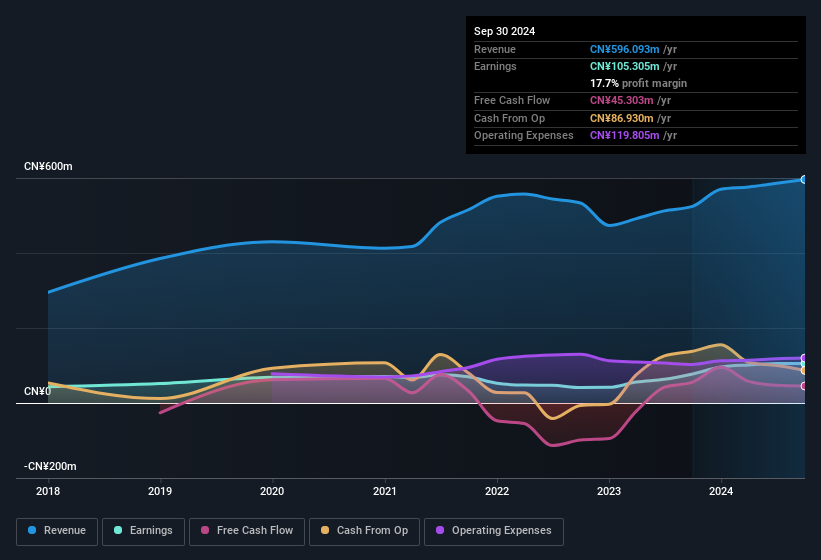The width and height of the screenshot is (821, 560).
Task: Click the orange Cash From Op dot
Action: pos(326,530)
